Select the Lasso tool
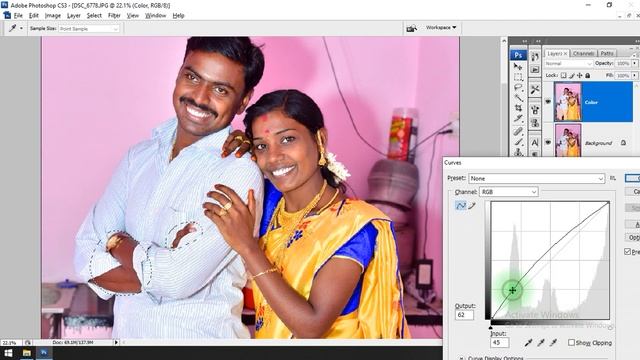This screenshot has width=640, height=360. 518,87
